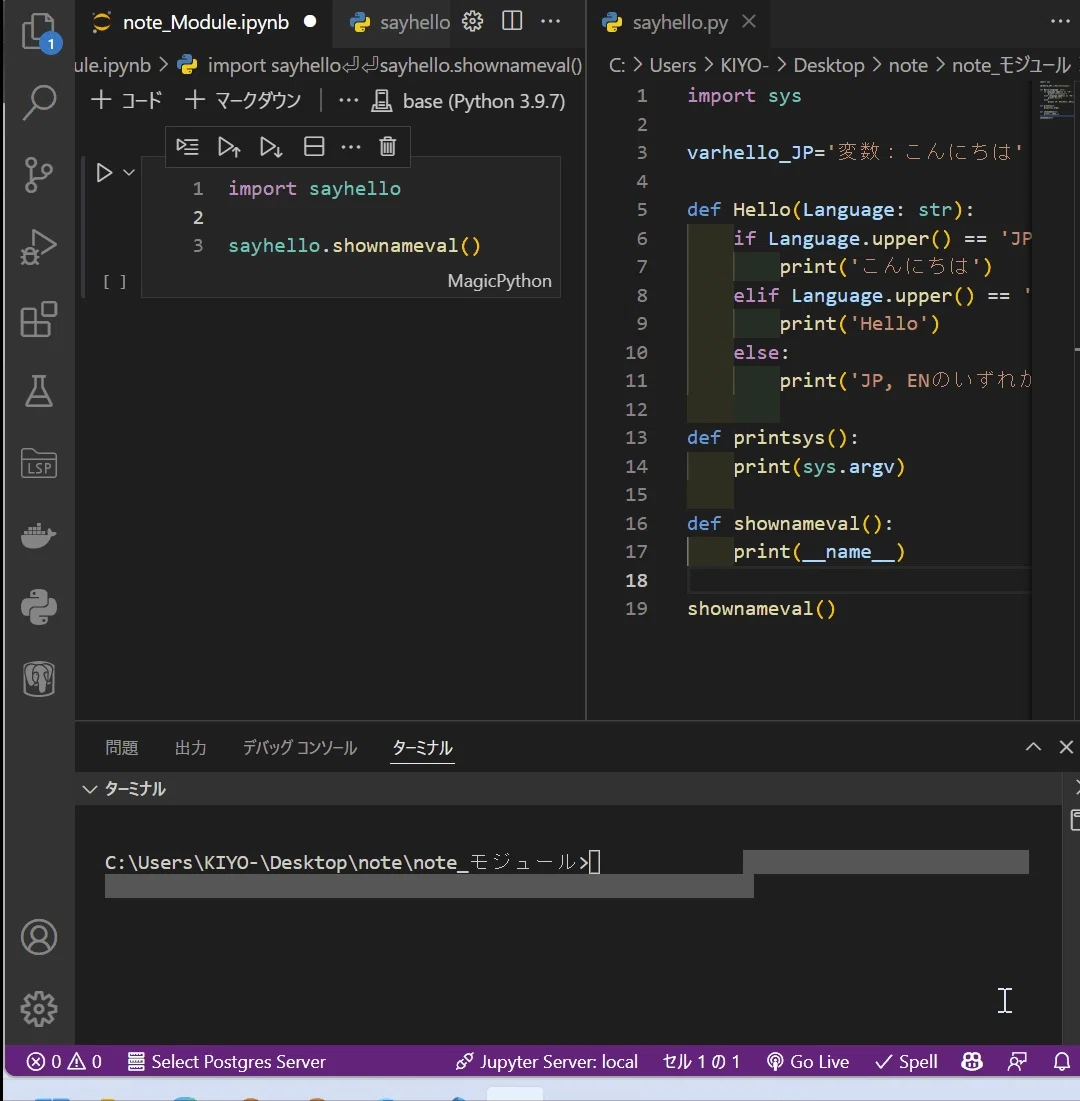Open the Manage gear in activity bar

(x=39, y=1010)
